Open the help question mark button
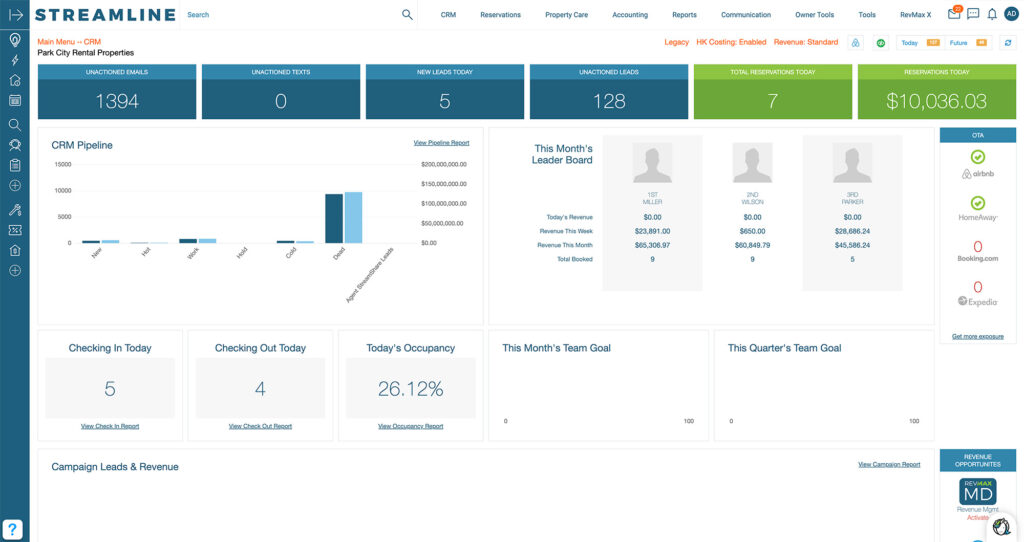Viewport: 1024px width, 542px height. (12, 530)
